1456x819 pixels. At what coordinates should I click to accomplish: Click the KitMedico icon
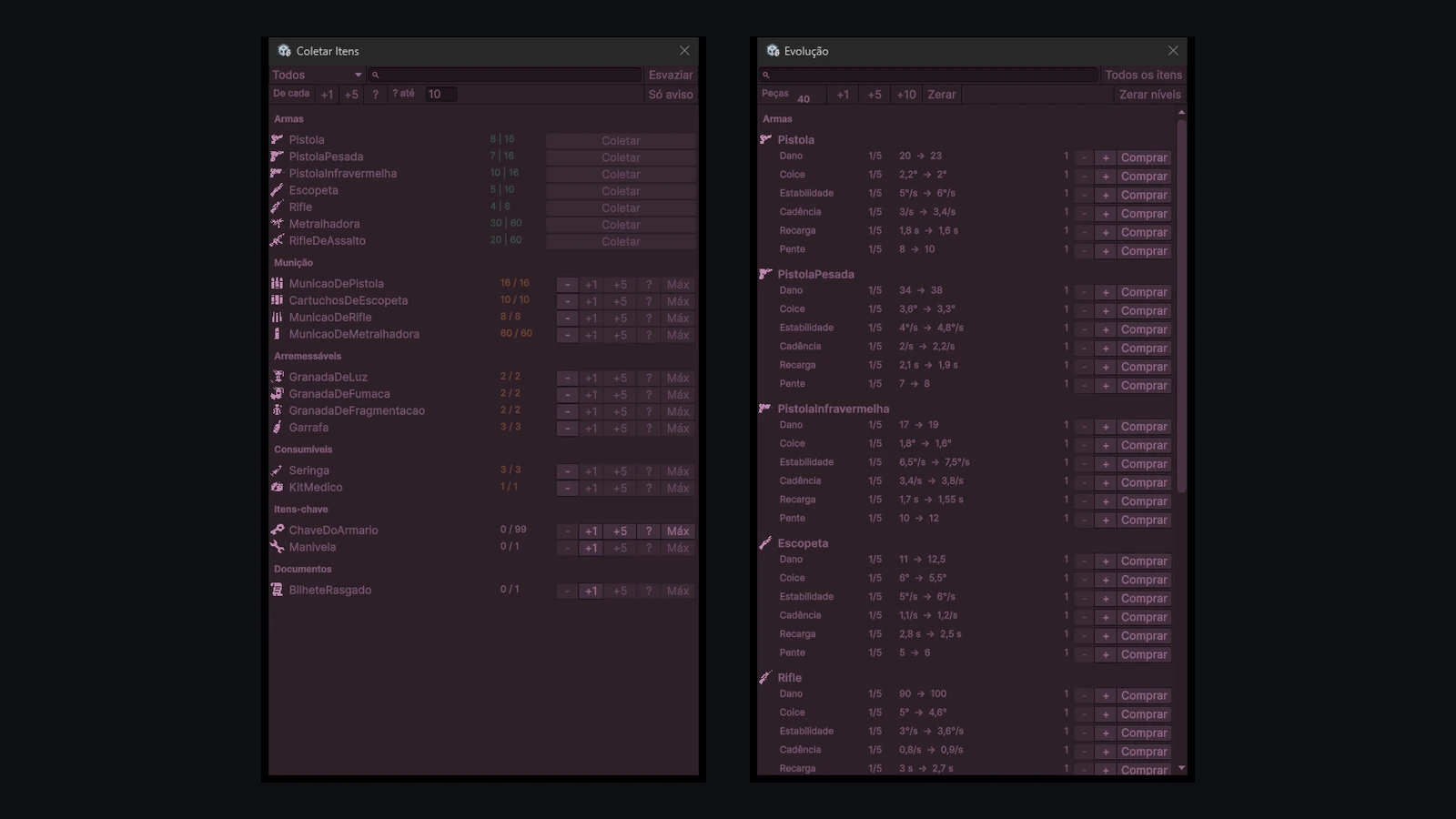(277, 487)
